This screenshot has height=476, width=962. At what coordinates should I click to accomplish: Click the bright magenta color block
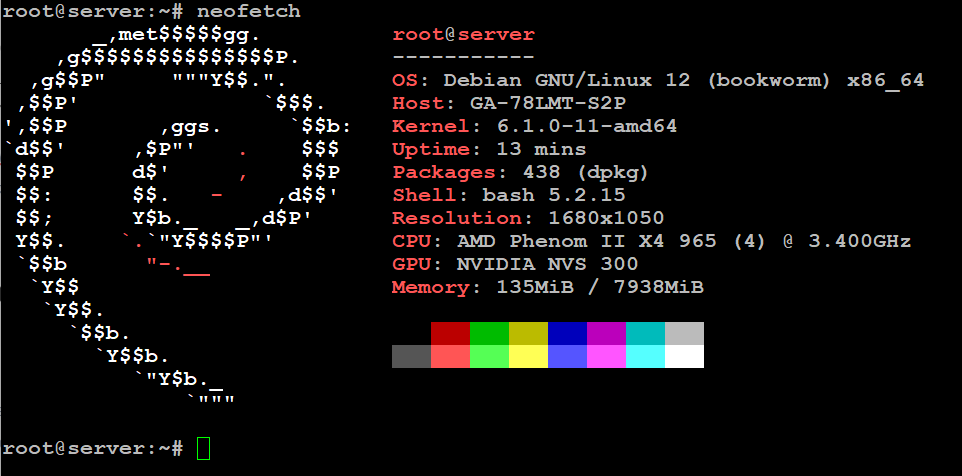point(606,356)
